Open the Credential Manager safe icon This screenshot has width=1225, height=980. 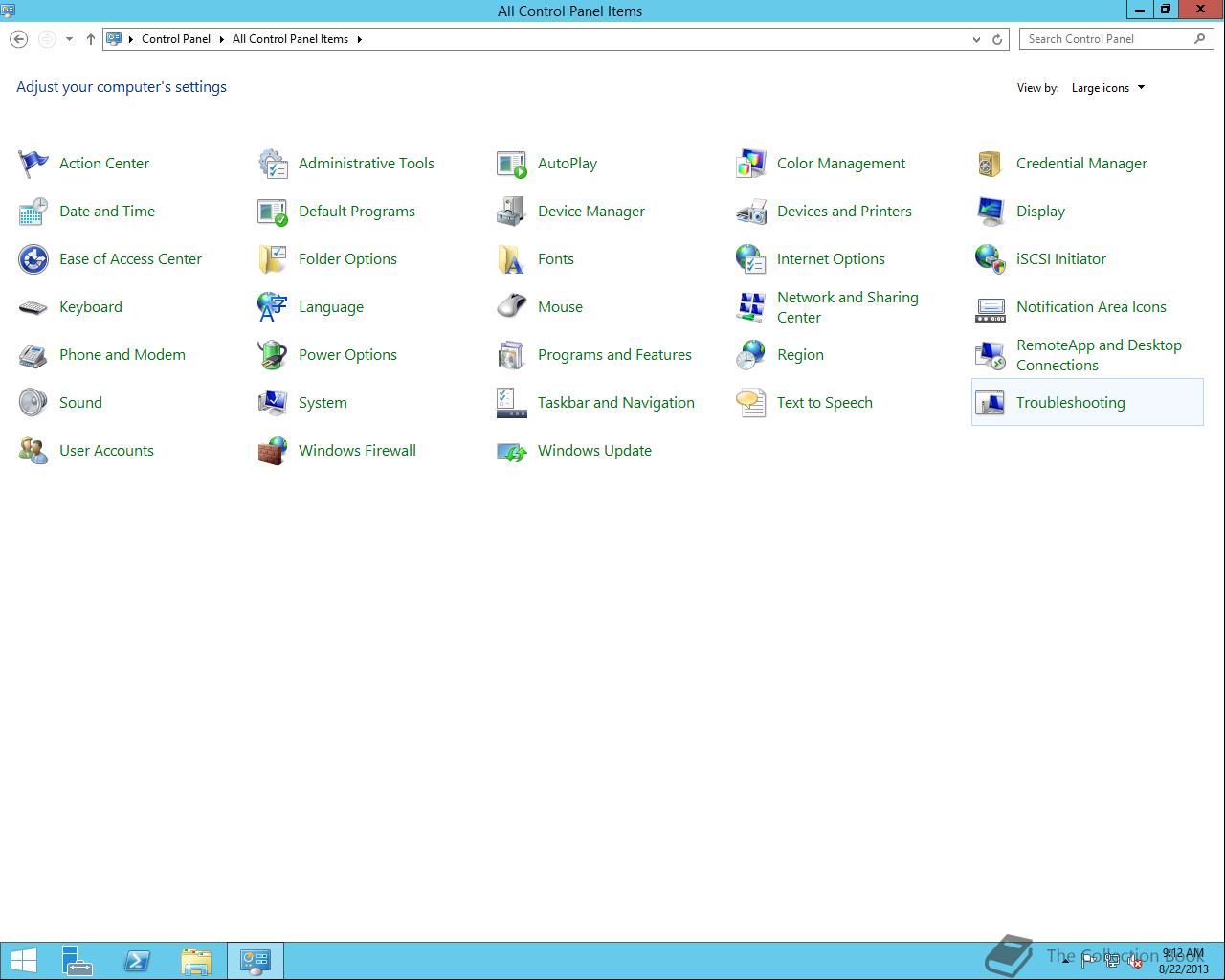(x=991, y=164)
